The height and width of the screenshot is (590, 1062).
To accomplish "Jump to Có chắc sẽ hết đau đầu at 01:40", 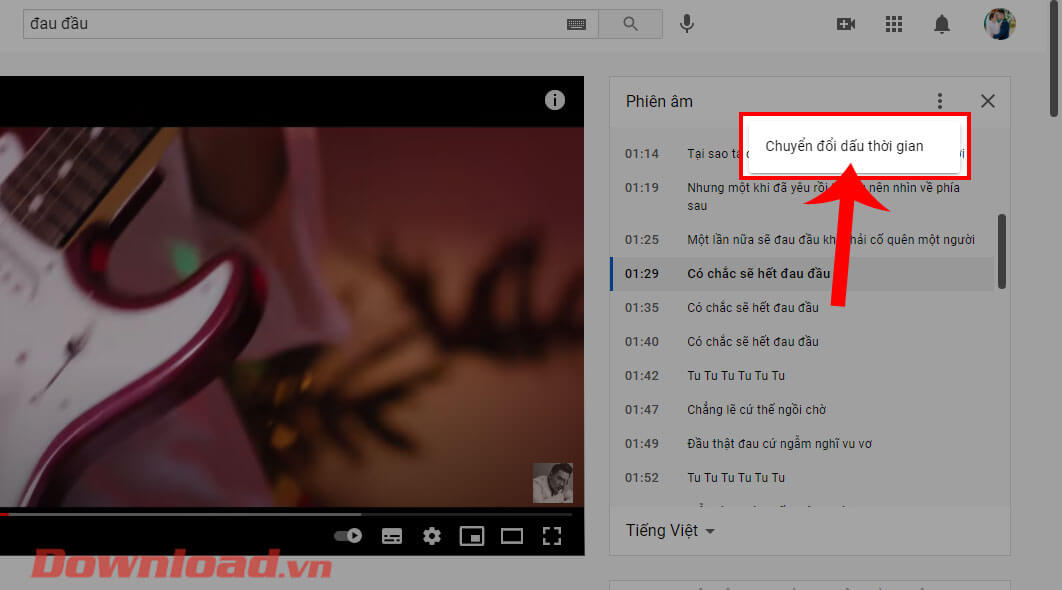I will click(x=801, y=341).
